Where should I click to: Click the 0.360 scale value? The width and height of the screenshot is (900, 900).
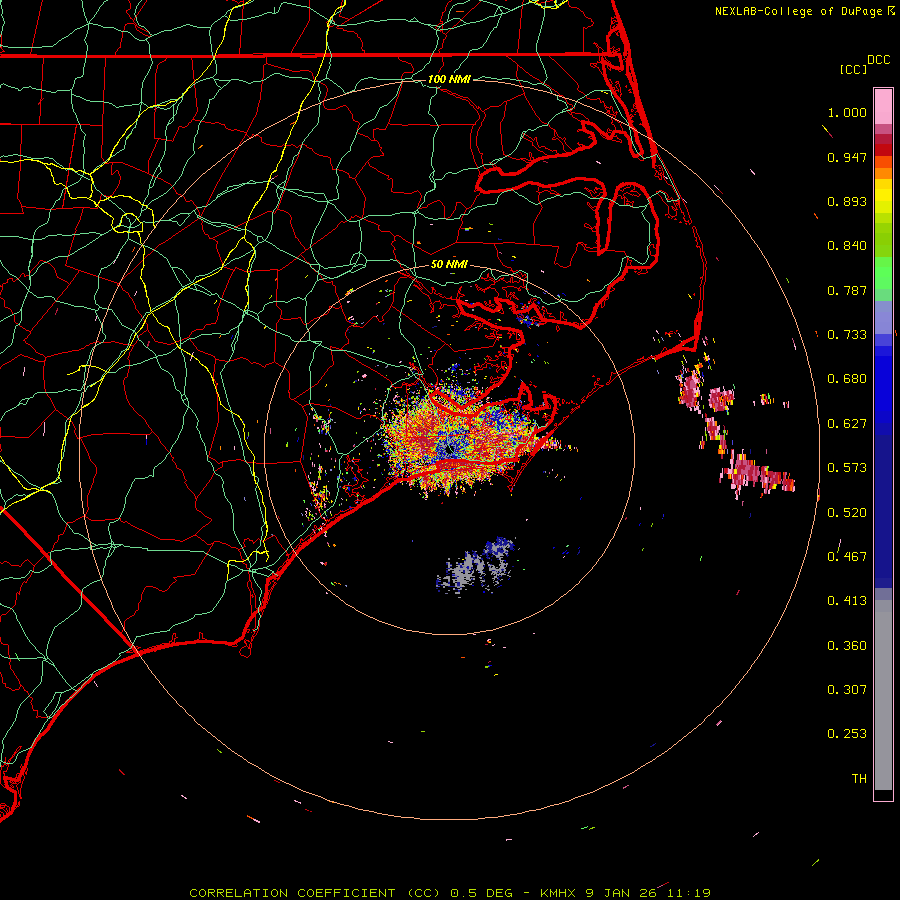point(847,646)
